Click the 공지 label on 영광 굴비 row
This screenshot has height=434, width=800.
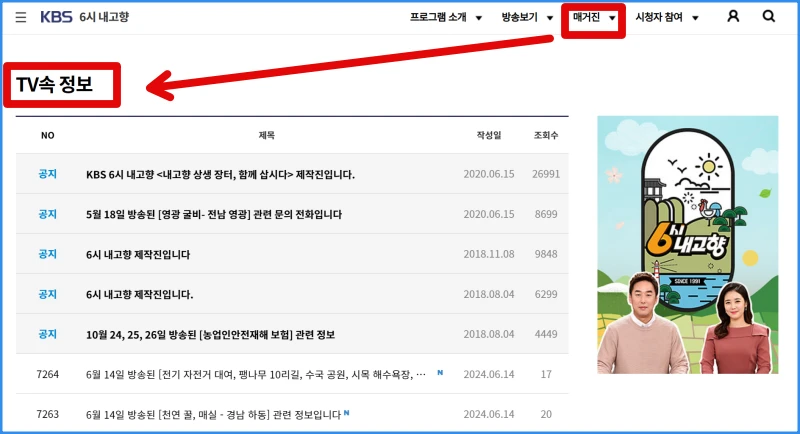(x=47, y=214)
